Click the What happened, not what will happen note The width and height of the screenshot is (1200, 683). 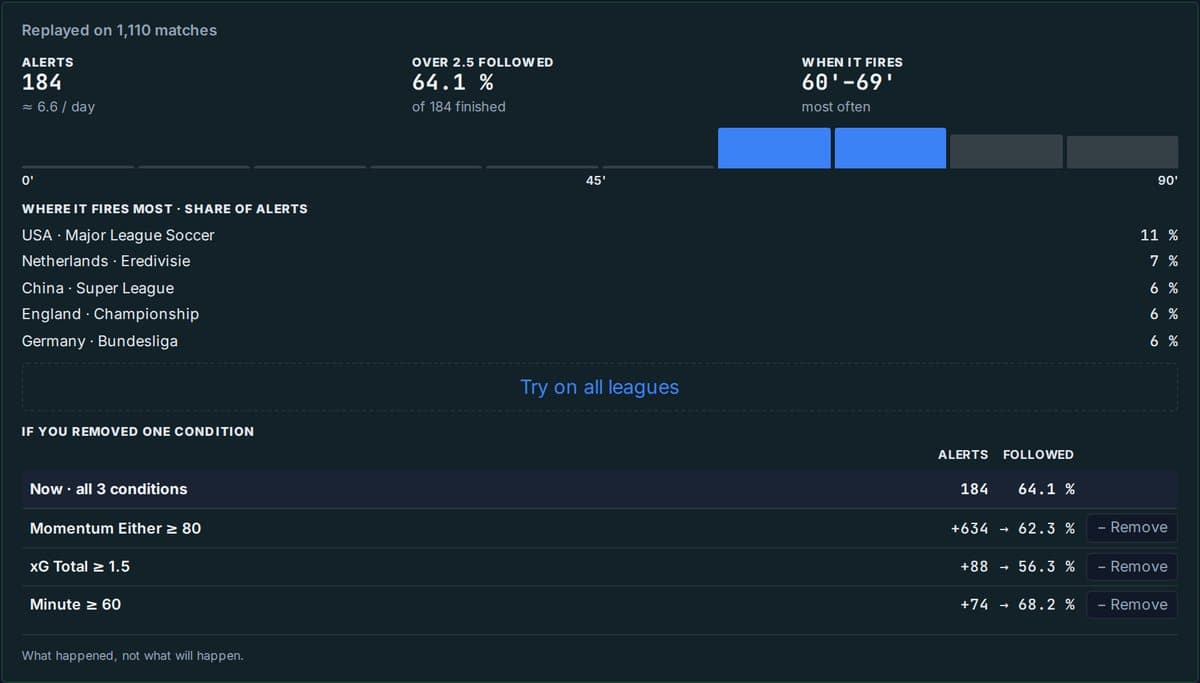(132, 656)
